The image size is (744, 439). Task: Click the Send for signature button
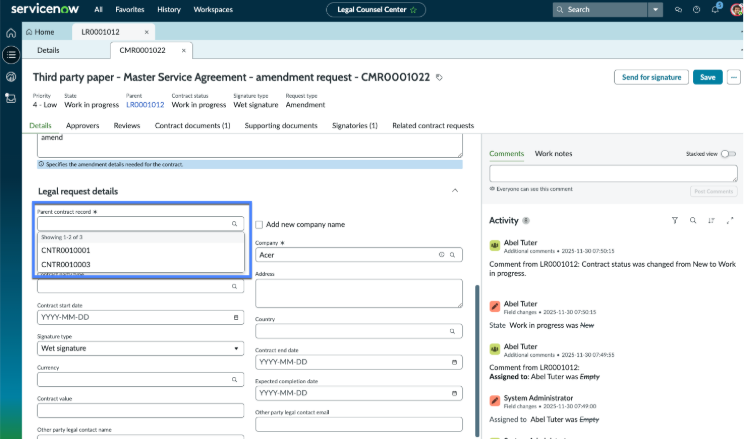pyautogui.click(x=651, y=77)
